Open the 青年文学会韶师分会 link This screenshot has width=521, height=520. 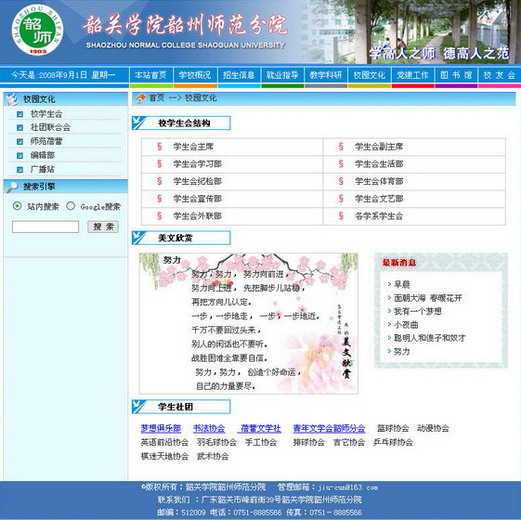pos(329,428)
